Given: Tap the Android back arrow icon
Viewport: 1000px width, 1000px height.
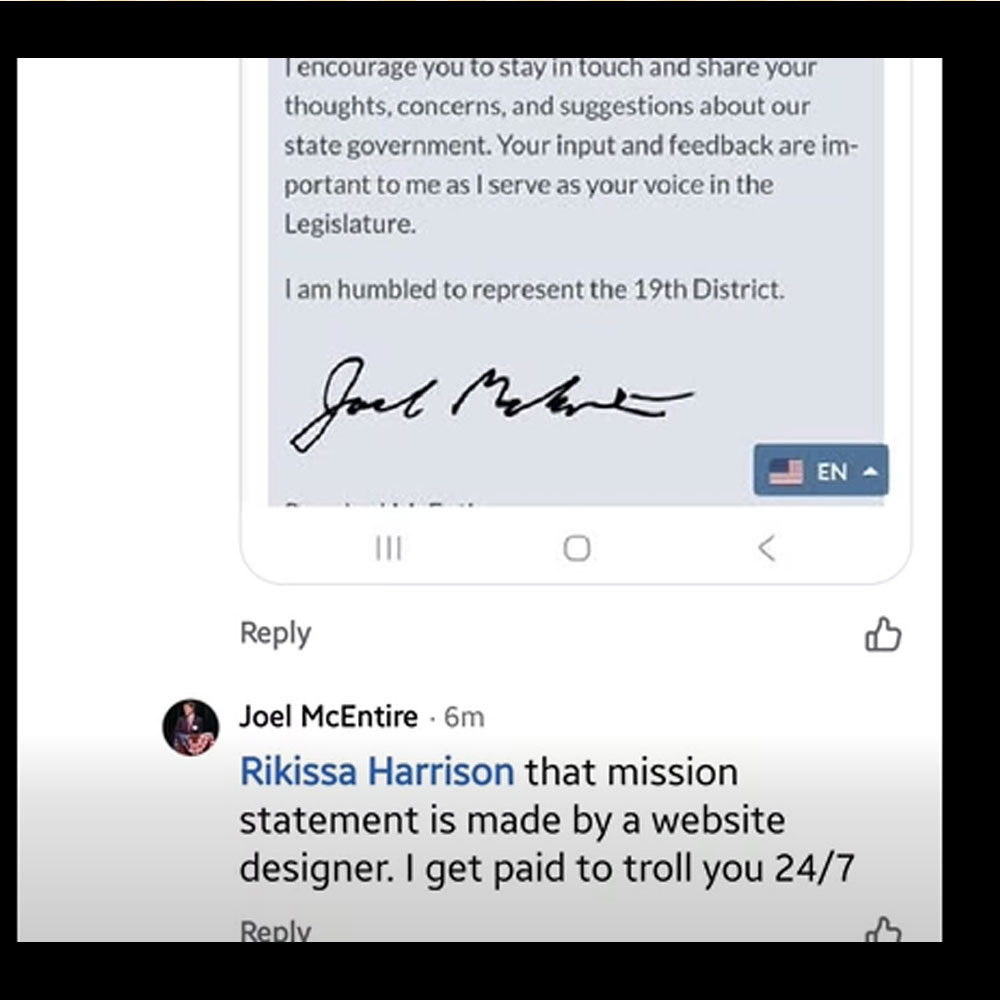Looking at the screenshot, I should click(x=767, y=548).
